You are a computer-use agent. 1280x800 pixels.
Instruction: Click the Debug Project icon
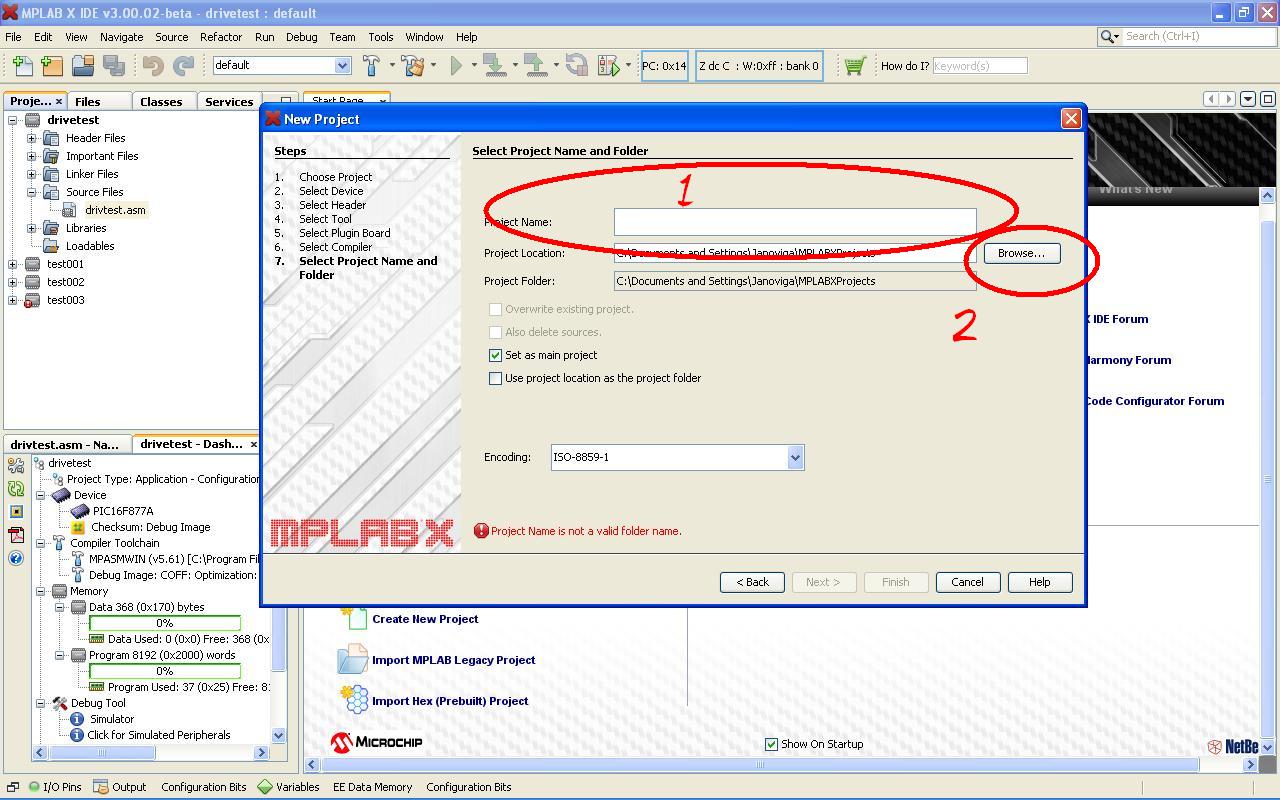click(608, 66)
